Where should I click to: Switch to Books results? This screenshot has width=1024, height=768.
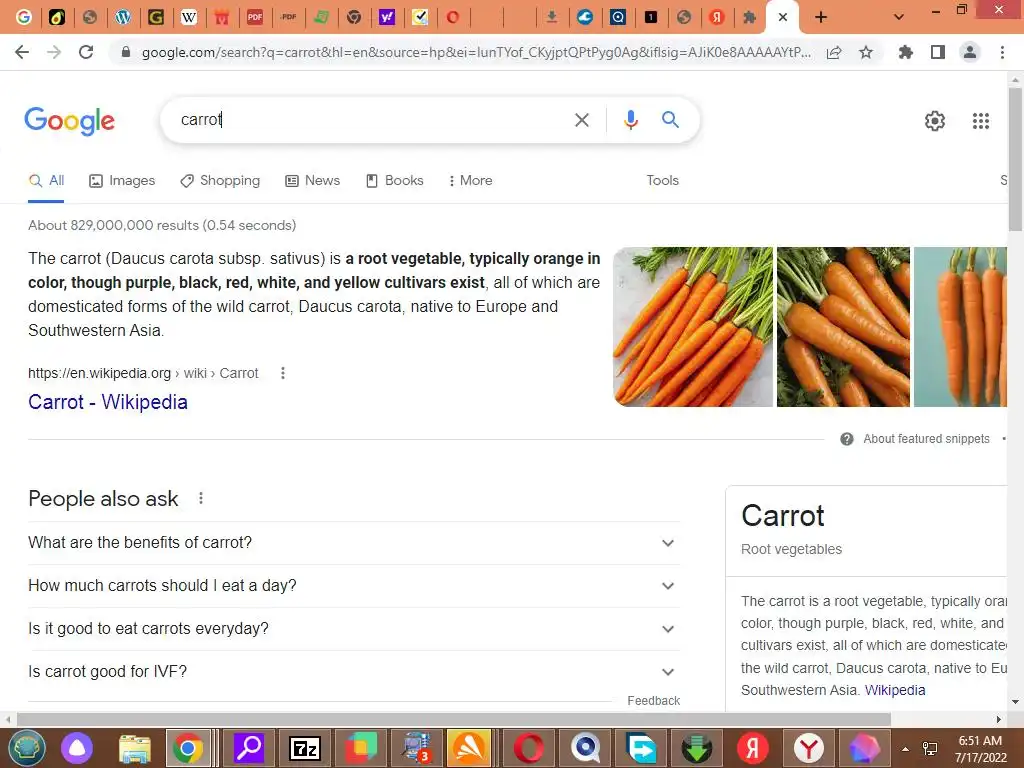pyautogui.click(x=394, y=181)
